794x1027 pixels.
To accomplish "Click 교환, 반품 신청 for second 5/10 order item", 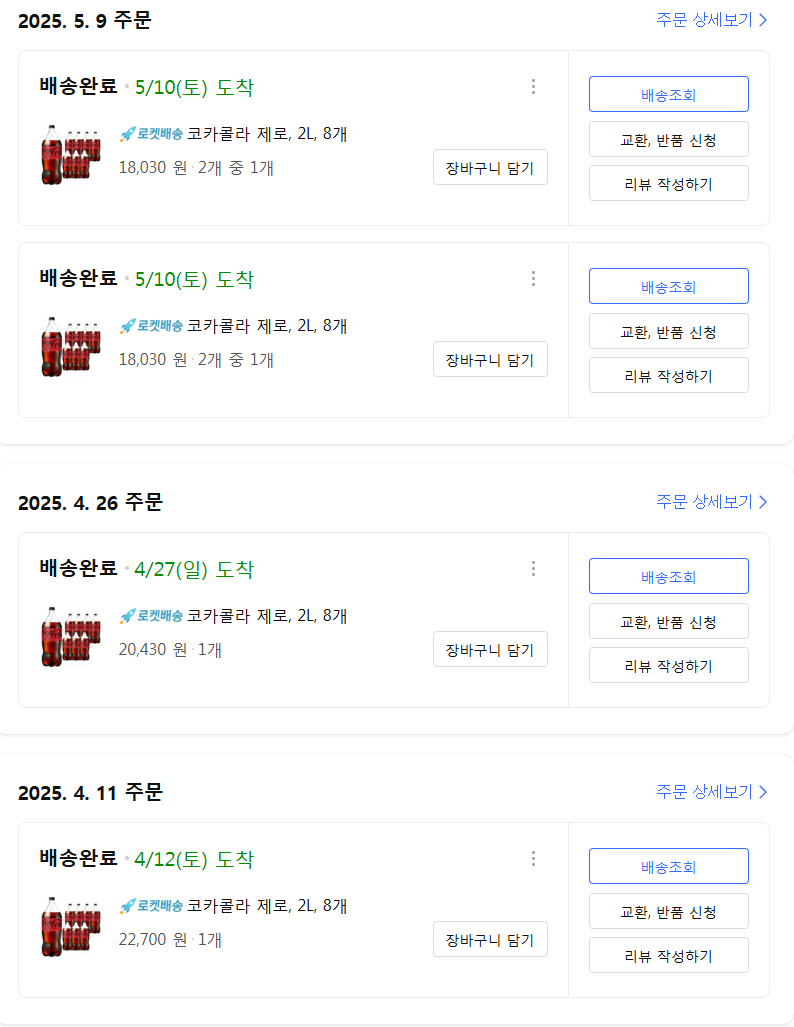I will click(x=668, y=331).
